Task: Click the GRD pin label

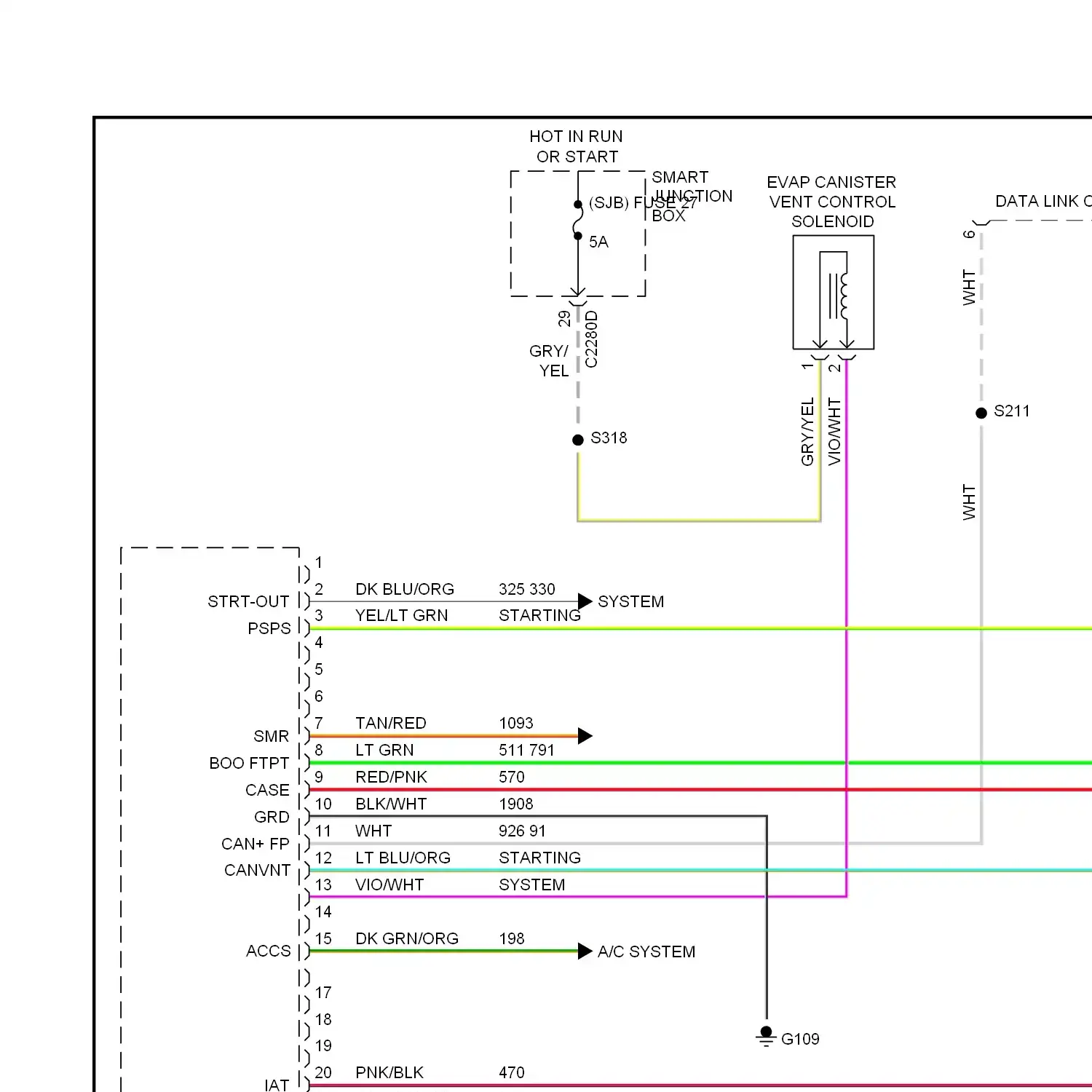Action: pyautogui.click(x=272, y=817)
